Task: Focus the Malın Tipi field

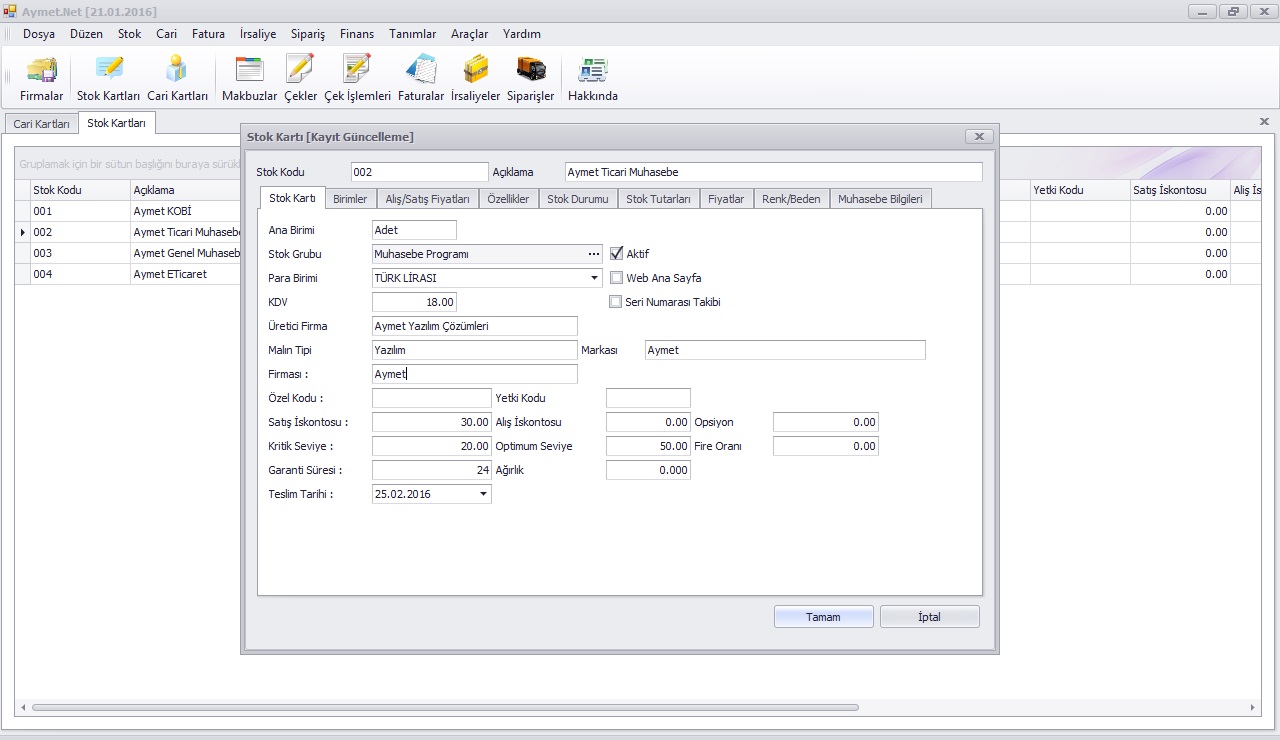Action: (x=475, y=350)
